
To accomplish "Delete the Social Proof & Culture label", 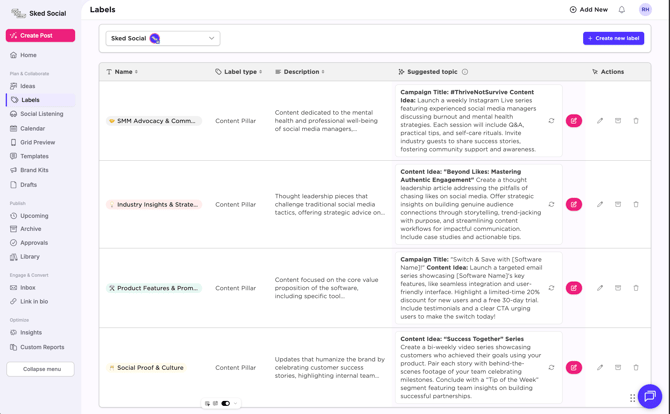I will point(636,367).
